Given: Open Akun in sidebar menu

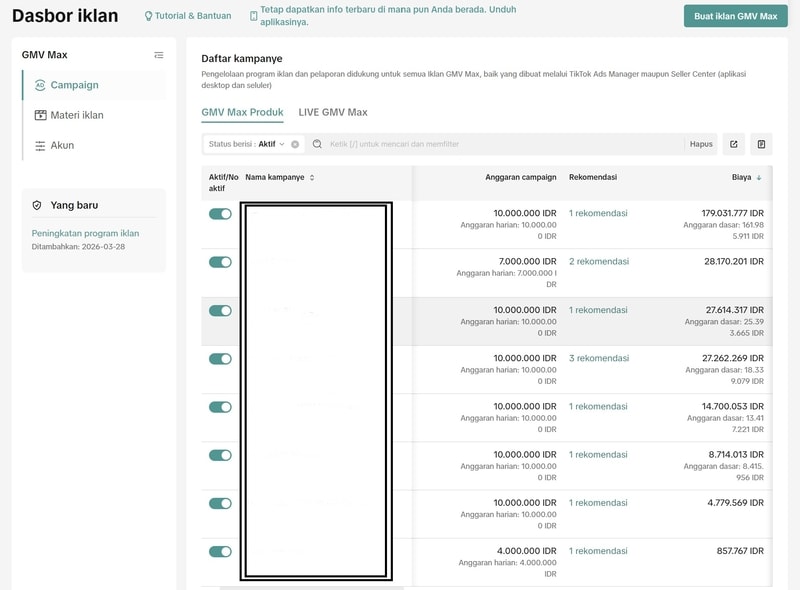Looking at the screenshot, I should coord(94,146).
